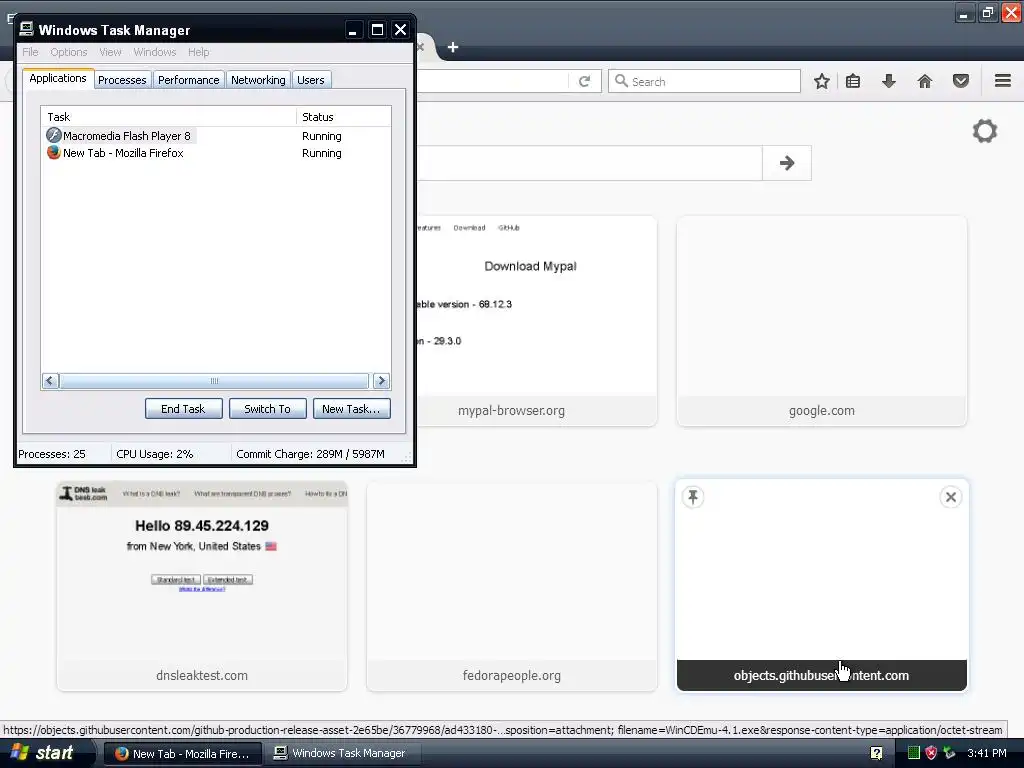Open the google.com tile
The height and width of the screenshot is (768, 1024).
(822, 321)
